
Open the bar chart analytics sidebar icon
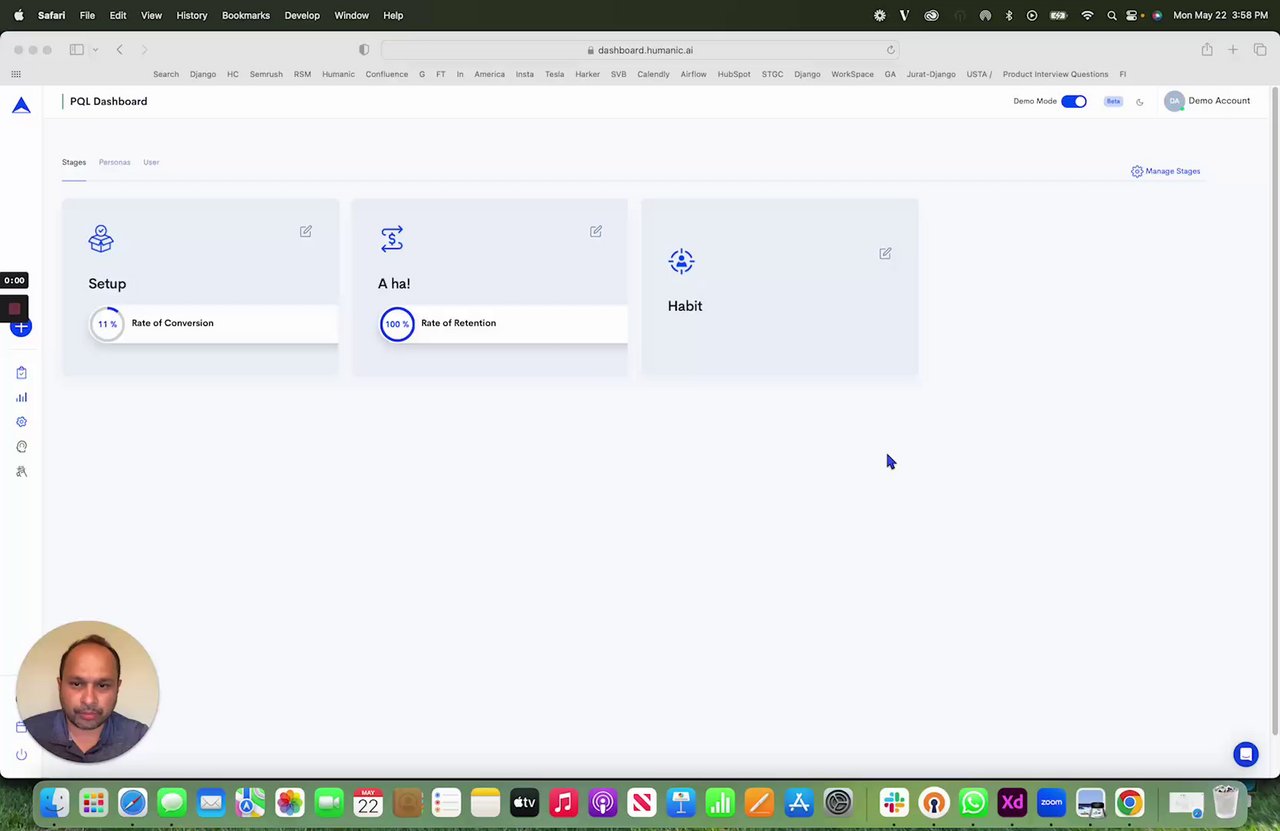coord(21,397)
